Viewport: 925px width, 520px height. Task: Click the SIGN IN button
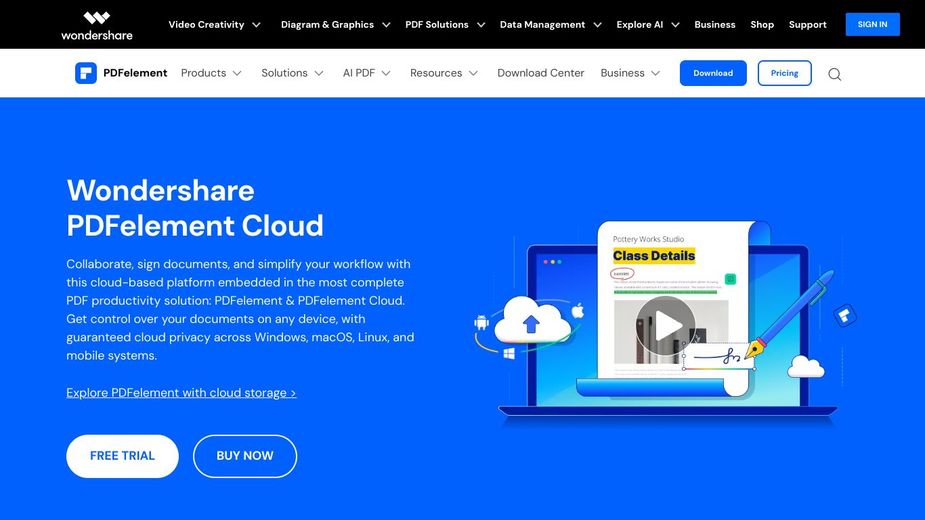[872, 24]
